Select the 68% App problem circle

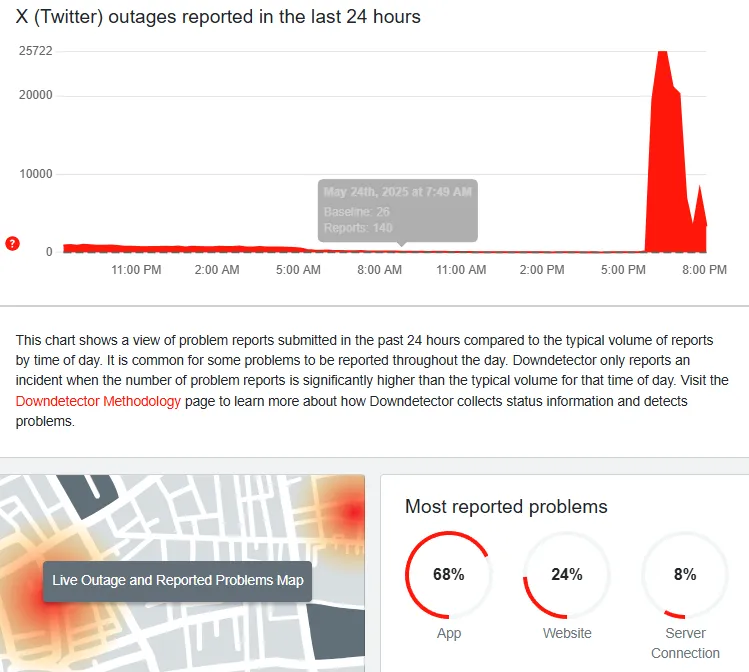449,574
